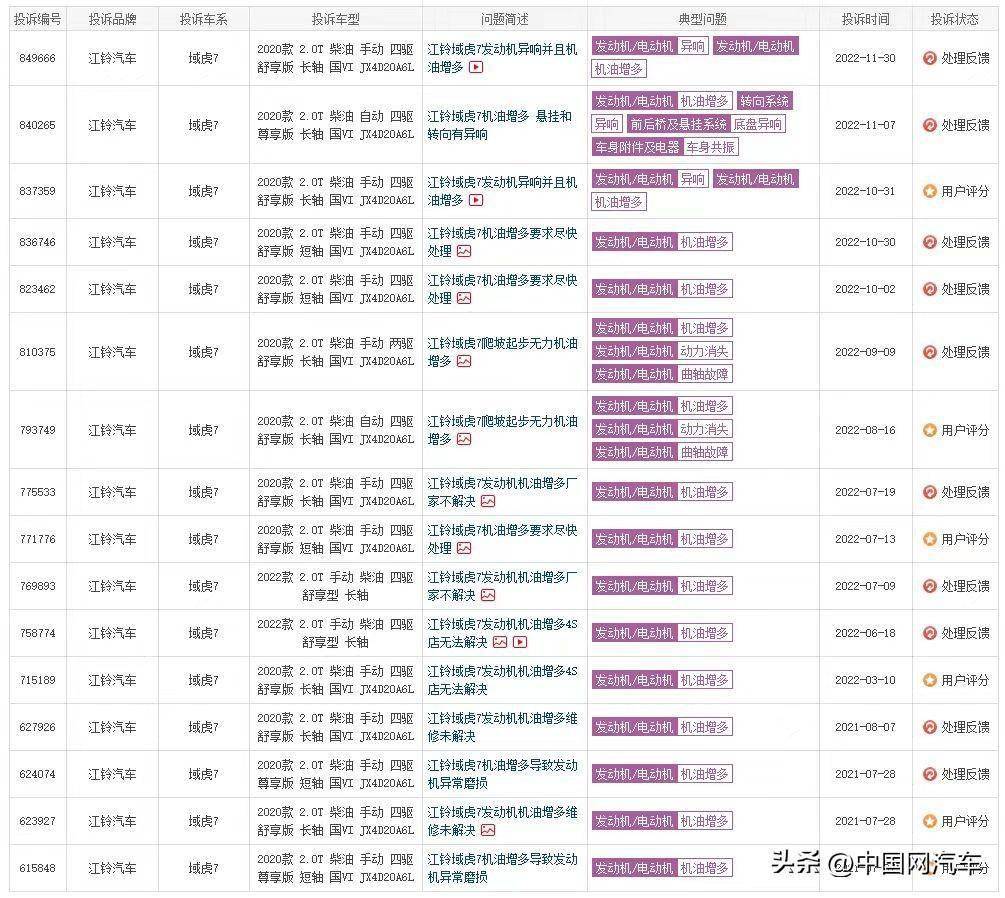Click car model text in complaint 758774 row

(335, 633)
